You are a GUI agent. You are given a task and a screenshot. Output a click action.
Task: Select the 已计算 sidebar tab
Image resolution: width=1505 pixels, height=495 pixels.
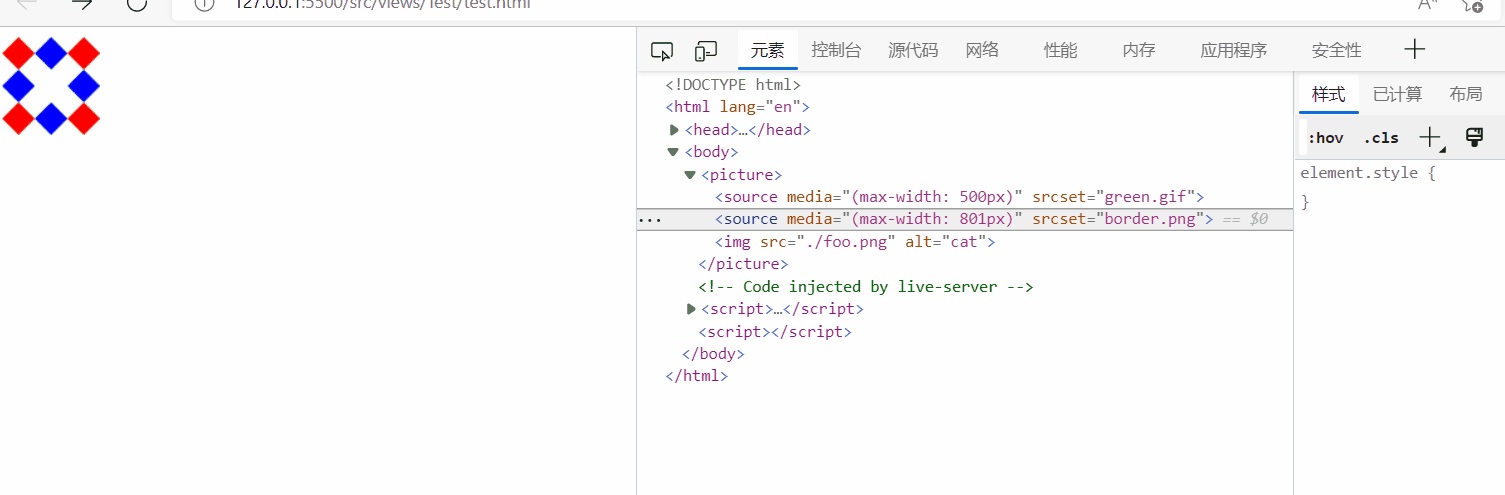tap(1397, 94)
